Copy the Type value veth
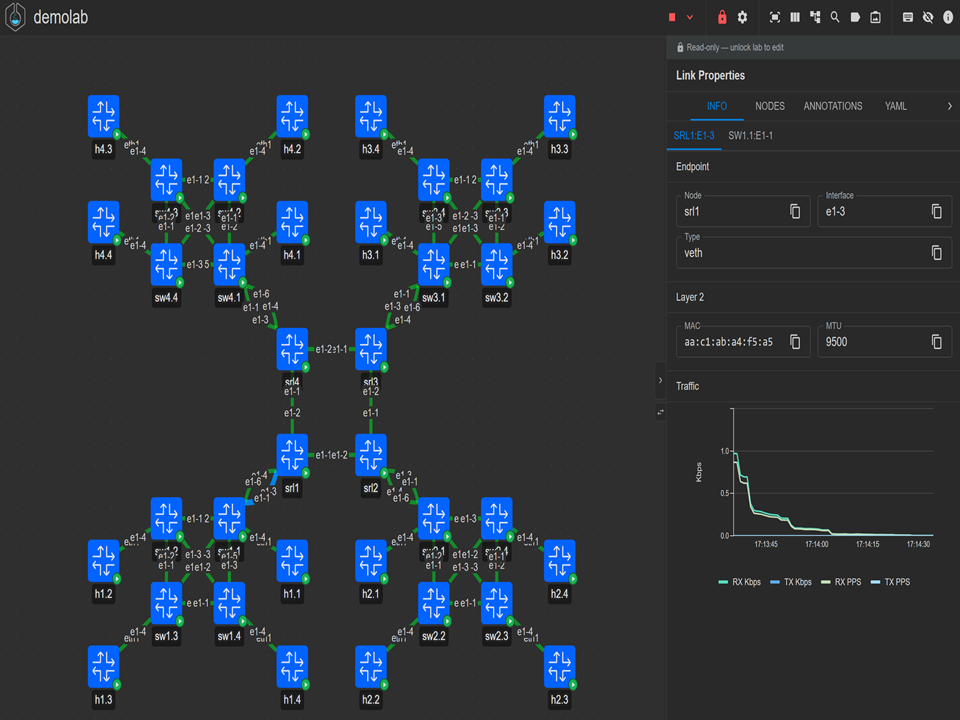Screen dimensions: 960x720 (937, 252)
